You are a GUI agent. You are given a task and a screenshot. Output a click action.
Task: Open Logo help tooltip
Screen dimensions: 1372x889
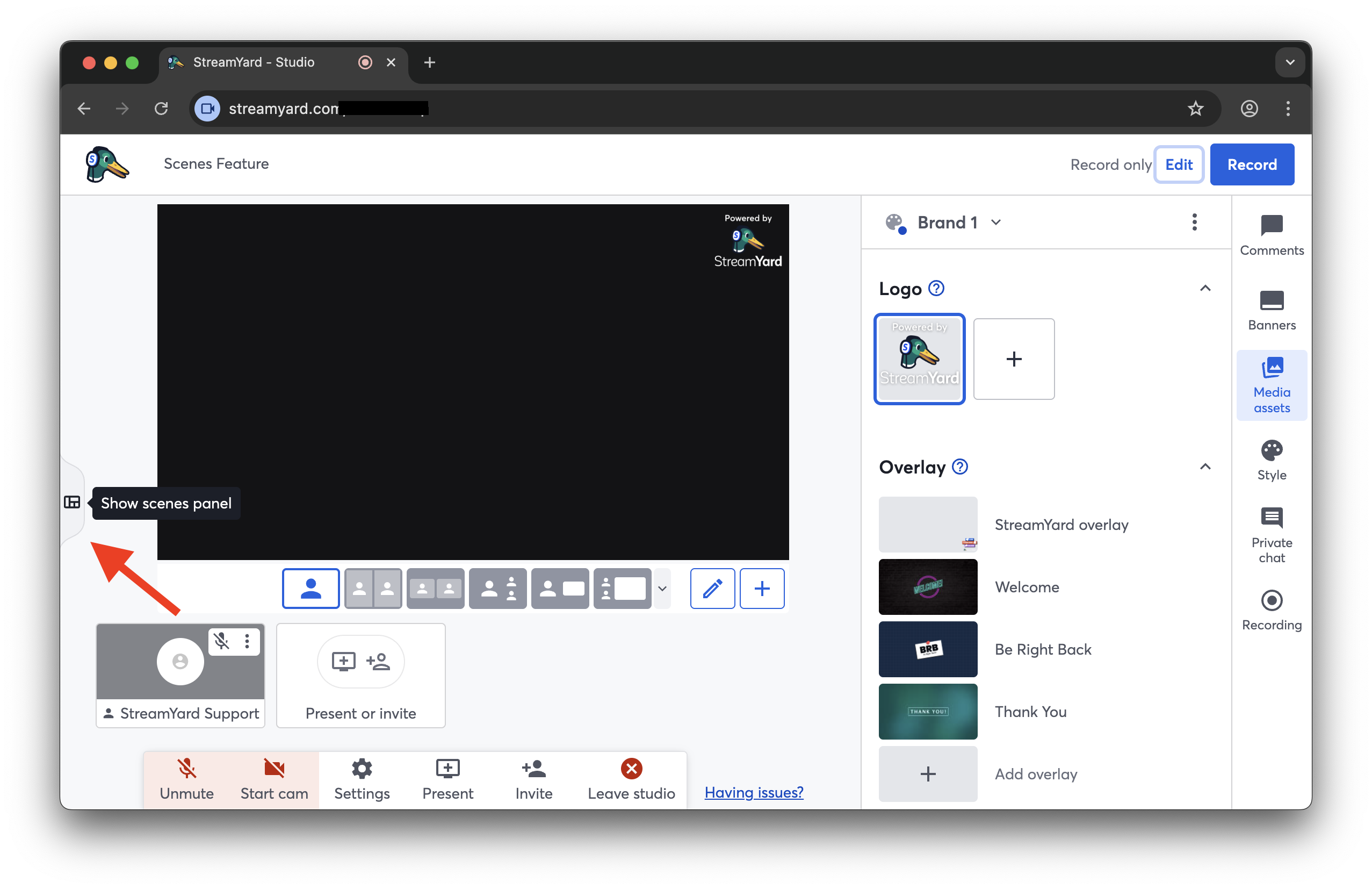(936, 288)
